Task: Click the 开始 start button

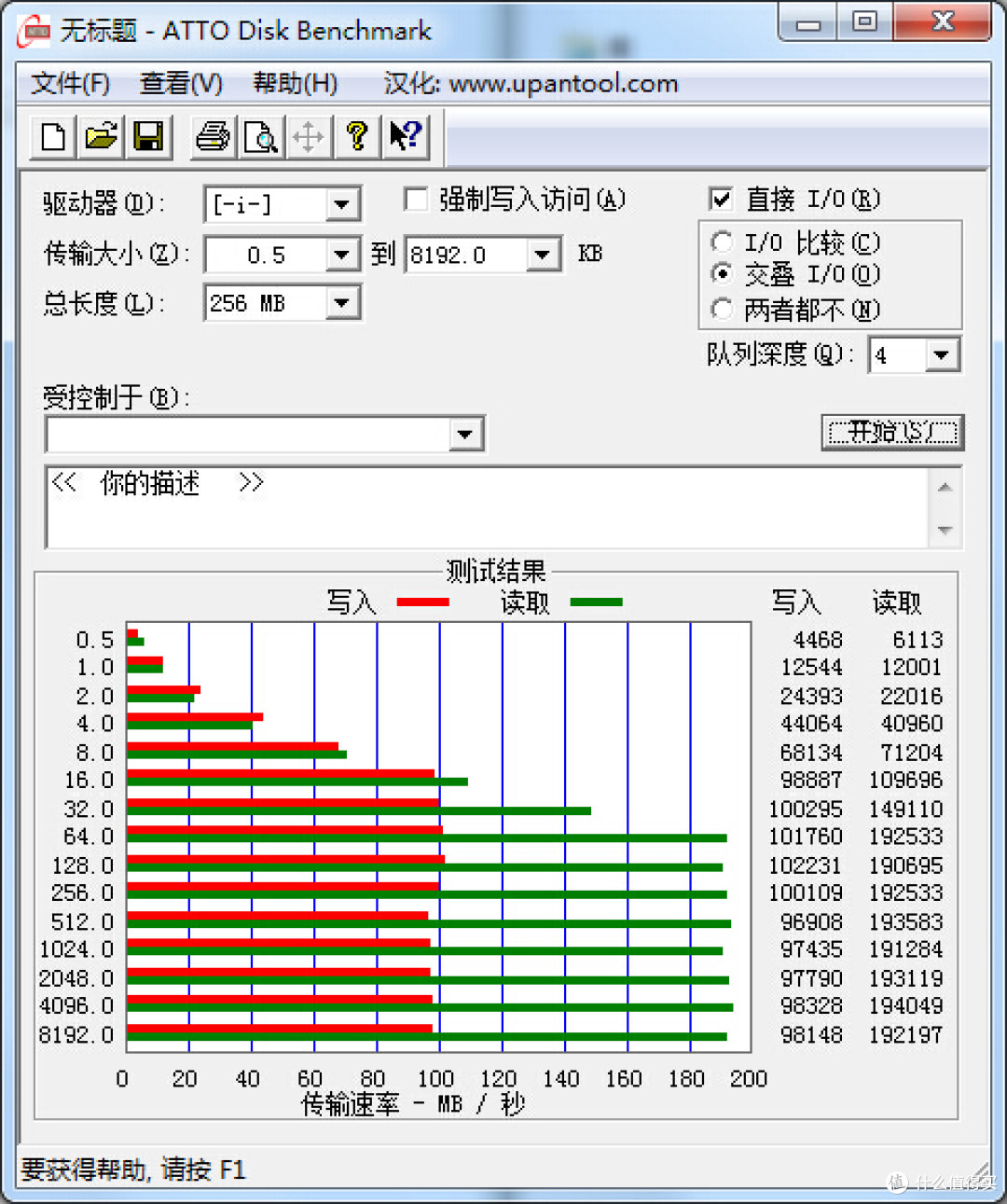Action: [x=892, y=432]
